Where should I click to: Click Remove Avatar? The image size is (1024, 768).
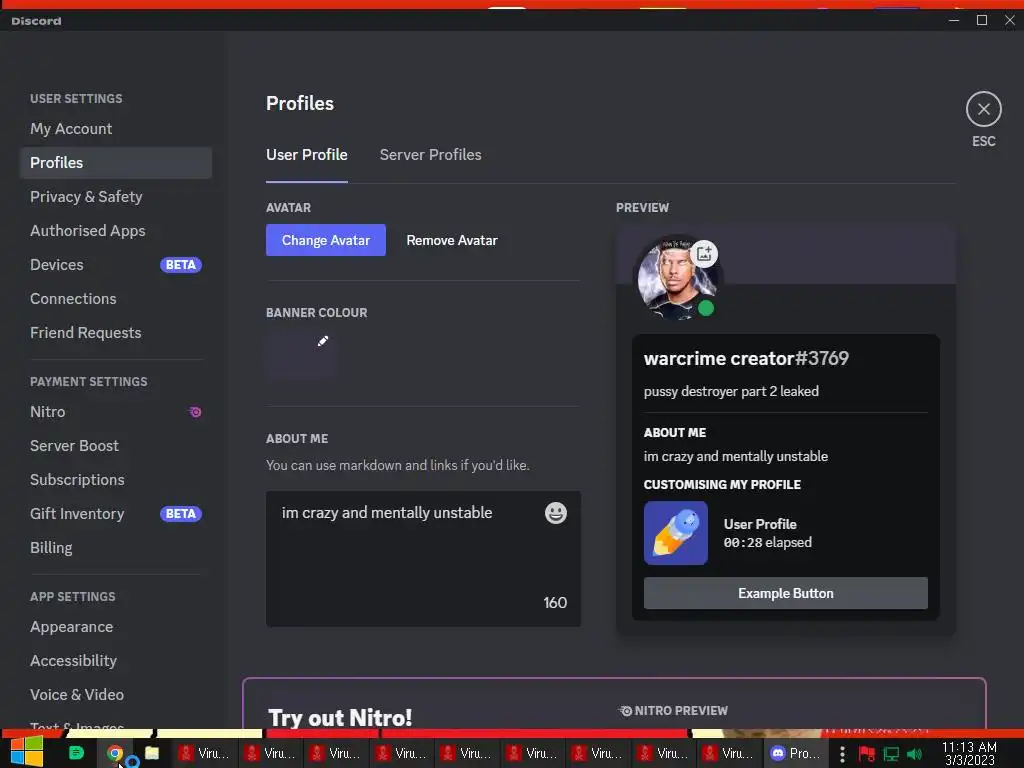452,240
